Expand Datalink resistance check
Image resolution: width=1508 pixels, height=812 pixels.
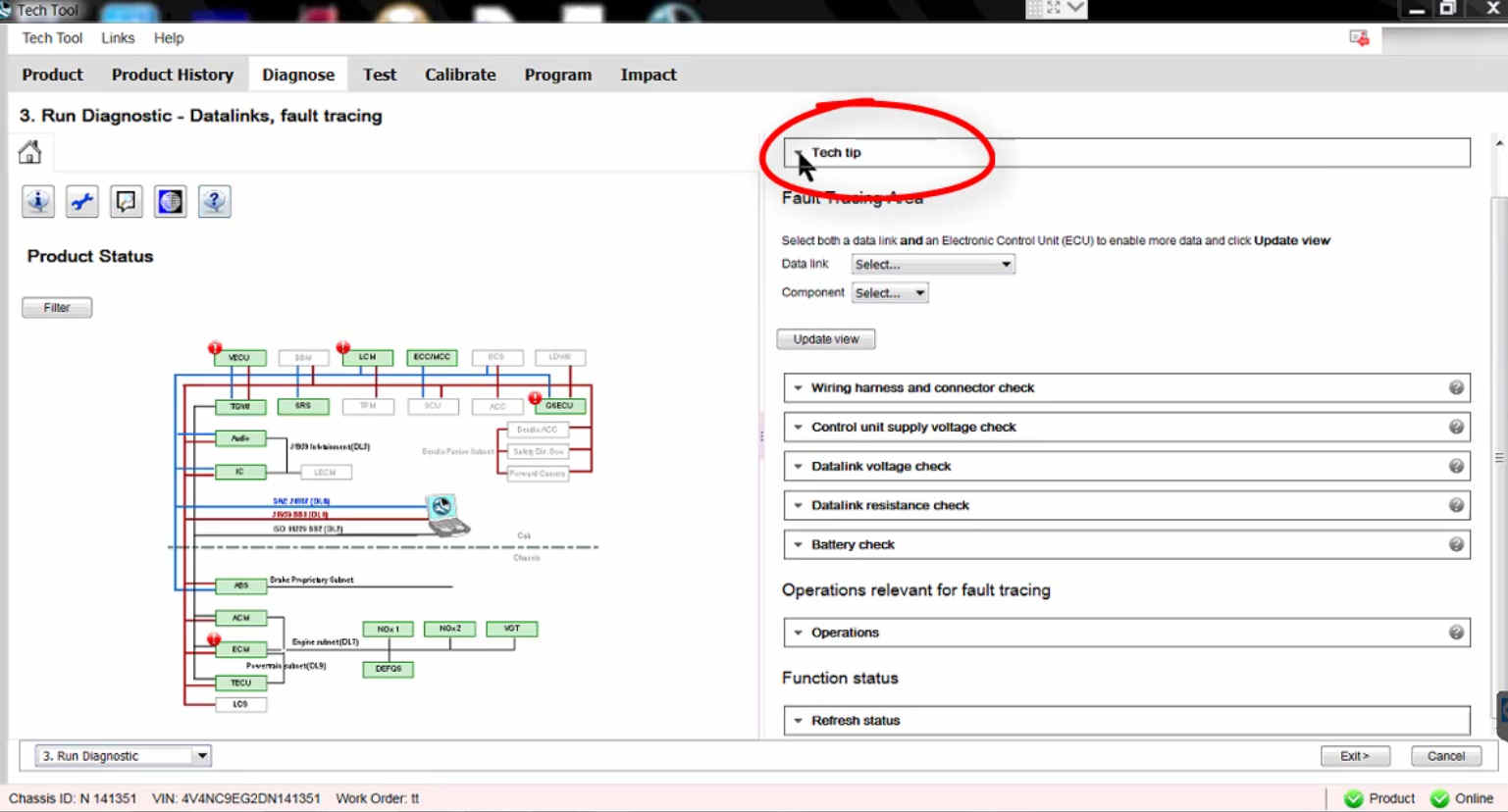[x=1127, y=505]
